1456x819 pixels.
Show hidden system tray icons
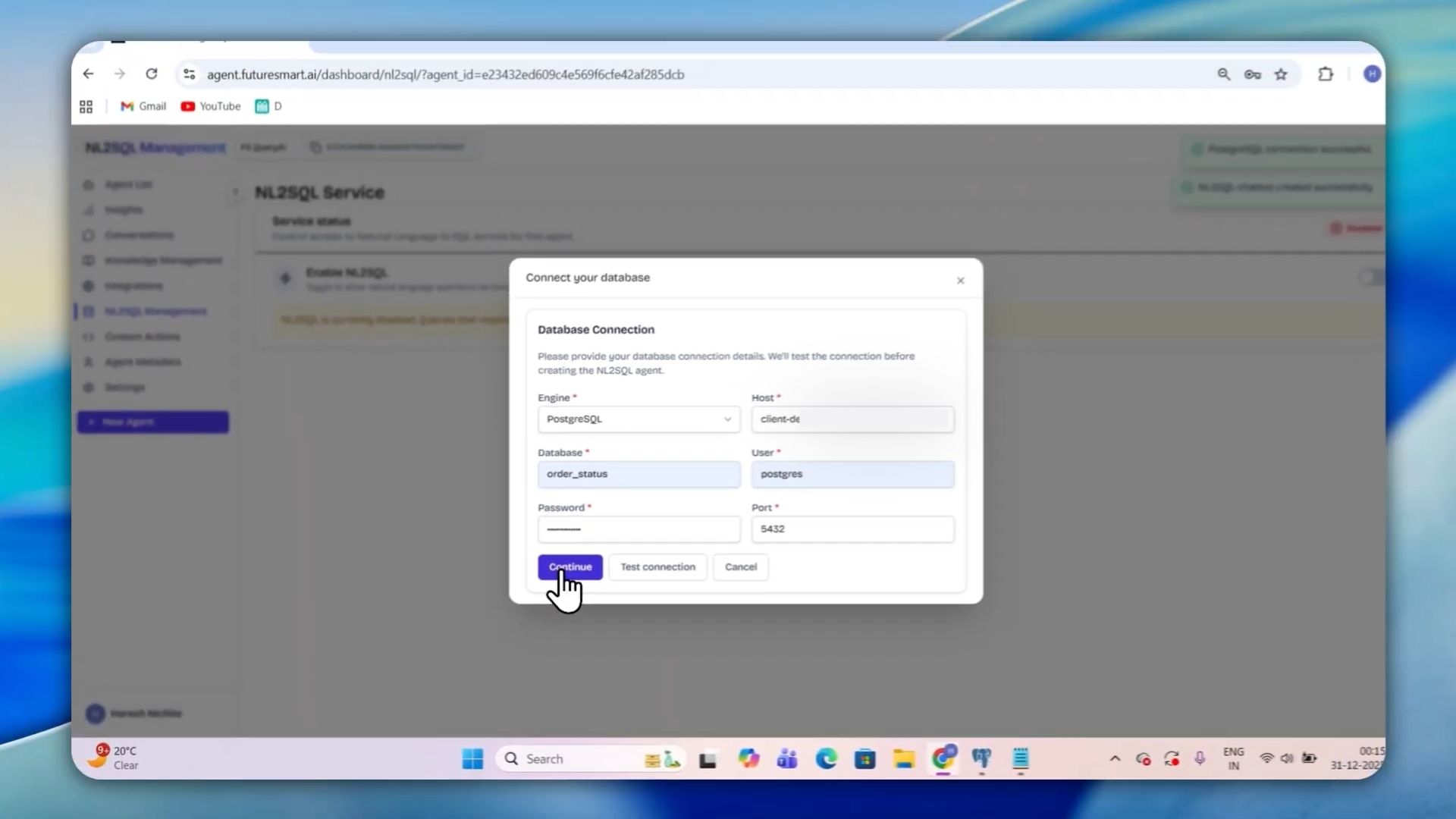click(1115, 758)
